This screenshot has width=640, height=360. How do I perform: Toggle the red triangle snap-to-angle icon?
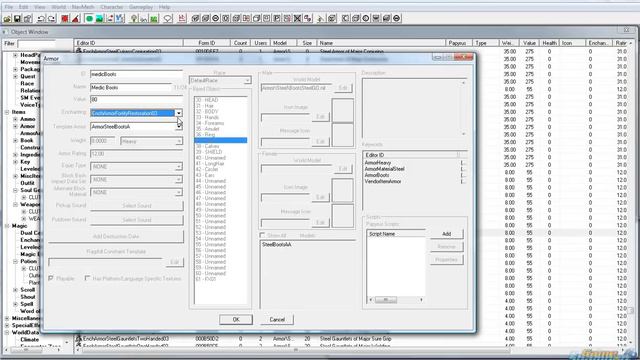pyautogui.click(x=76, y=18)
